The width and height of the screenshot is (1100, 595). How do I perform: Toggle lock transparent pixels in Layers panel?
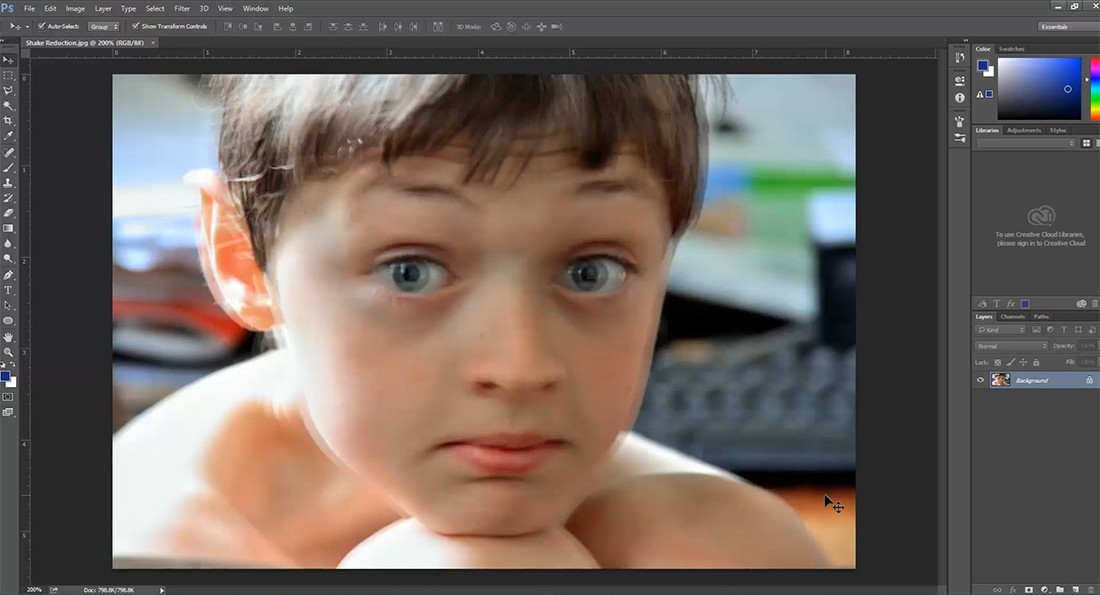(x=998, y=363)
